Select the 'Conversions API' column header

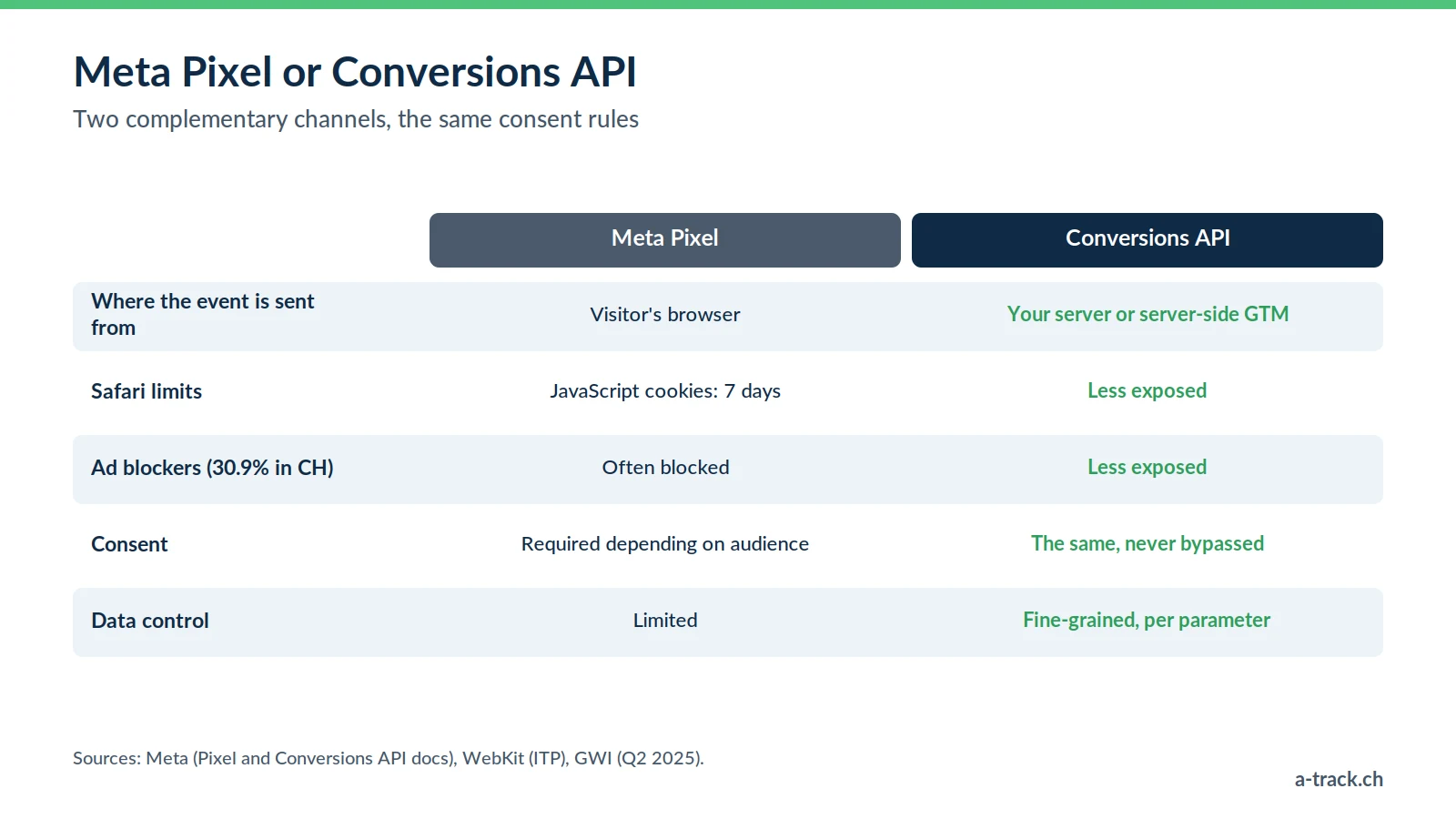point(1148,240)
